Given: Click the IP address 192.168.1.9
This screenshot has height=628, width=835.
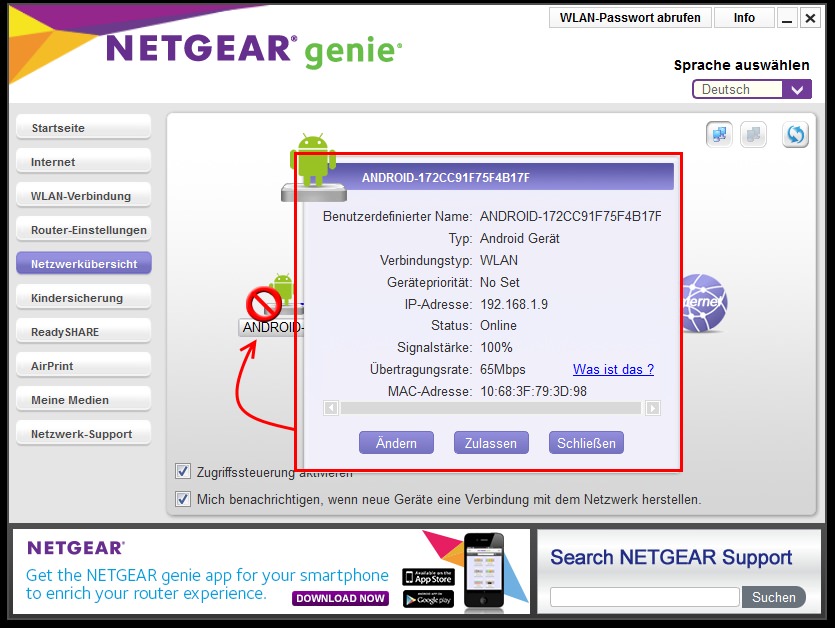Looking at the screenshot, I should tap(514, 304).
